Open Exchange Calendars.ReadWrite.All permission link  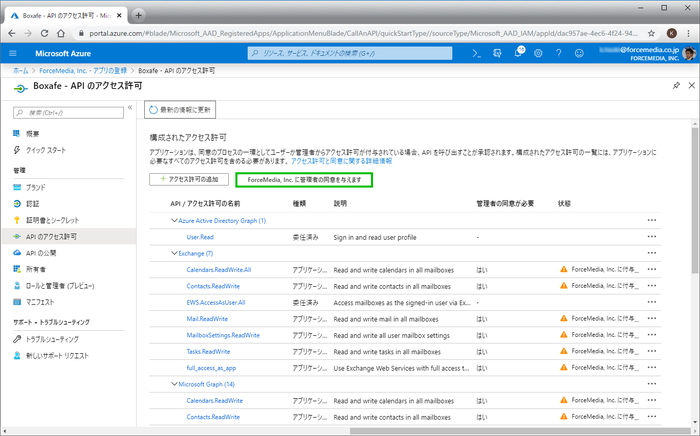pyautogui.click(x=219, y=270)
